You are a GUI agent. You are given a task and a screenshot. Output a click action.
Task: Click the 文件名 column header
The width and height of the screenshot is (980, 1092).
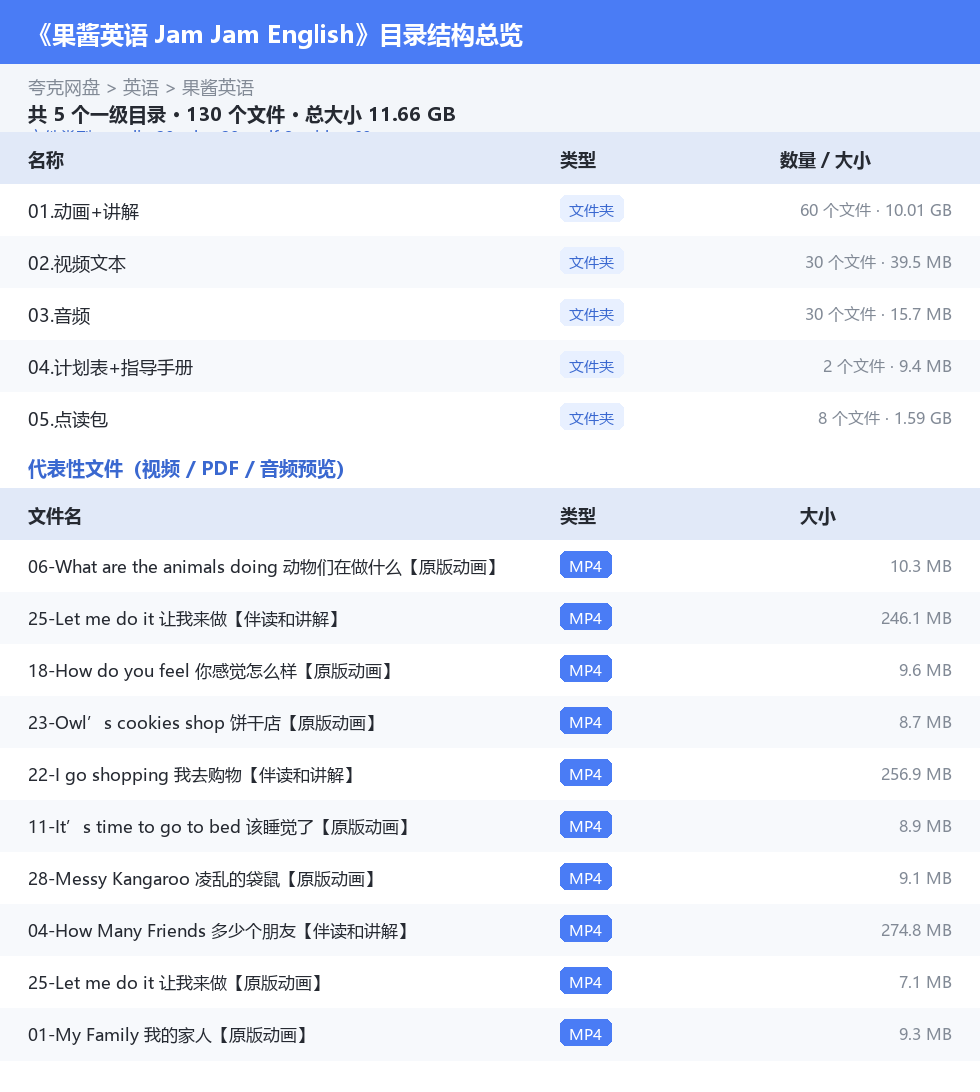point(55,516)
